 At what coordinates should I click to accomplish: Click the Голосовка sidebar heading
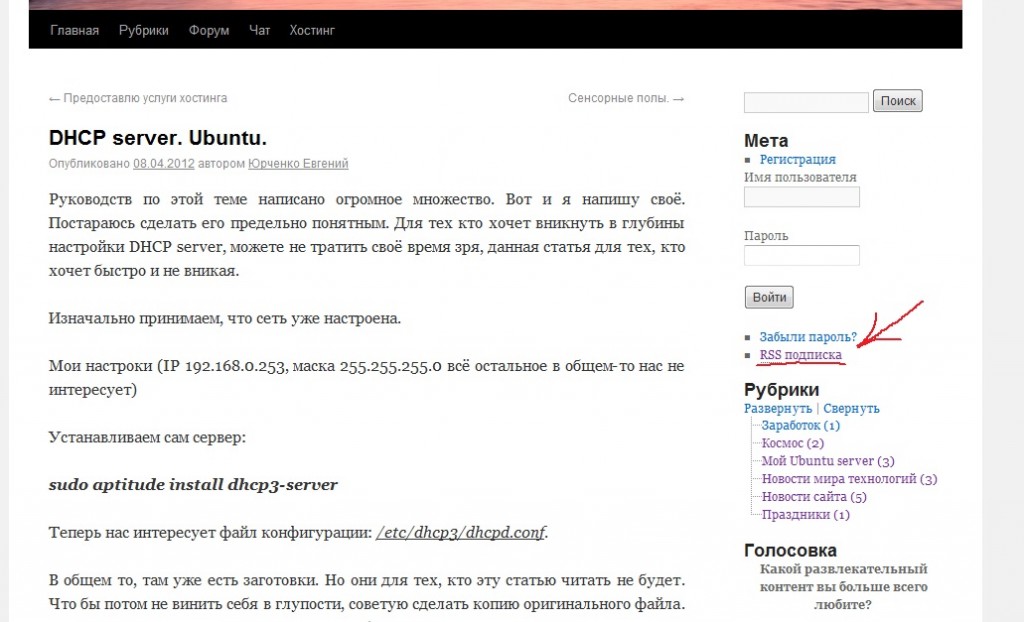(790, 550)
